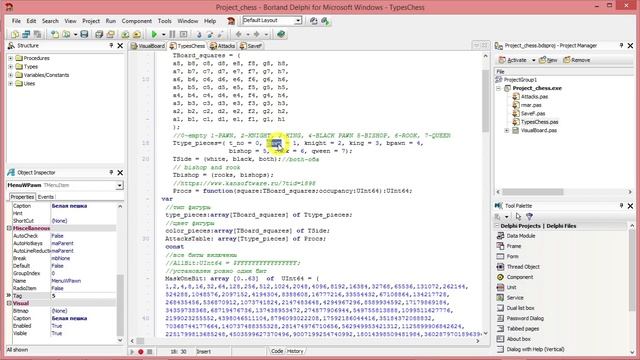Click the record macro red dot below editor
Screen dimensions: 640x360
tap(141, 351)
